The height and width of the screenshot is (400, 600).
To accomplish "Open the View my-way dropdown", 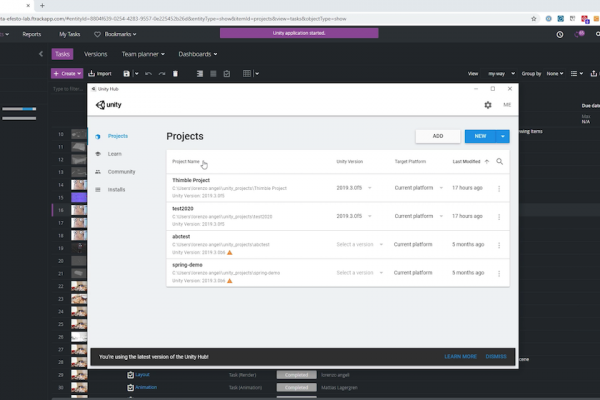I will (x=501, y=73).
